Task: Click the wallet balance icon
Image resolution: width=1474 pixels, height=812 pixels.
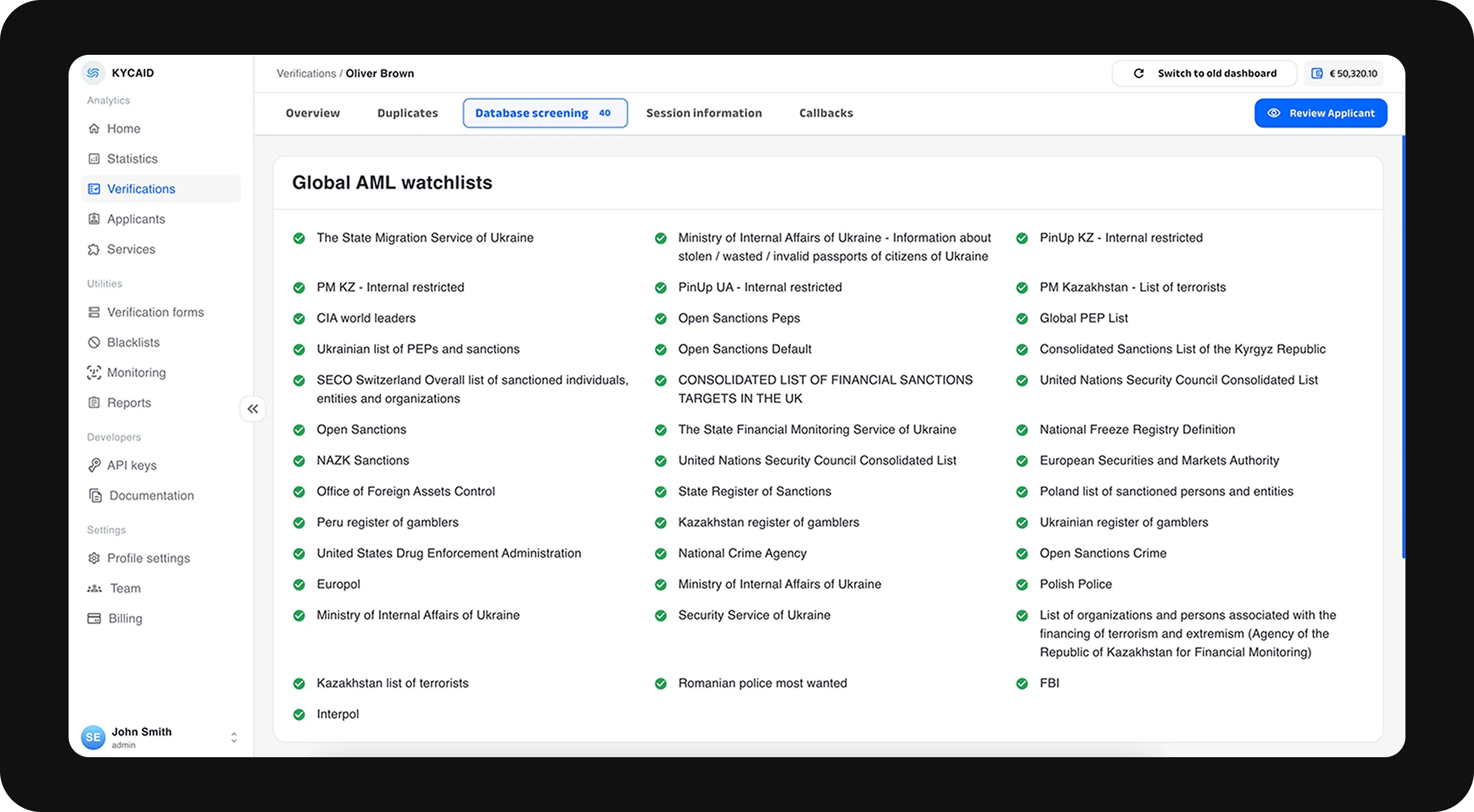Action: 1317,73
